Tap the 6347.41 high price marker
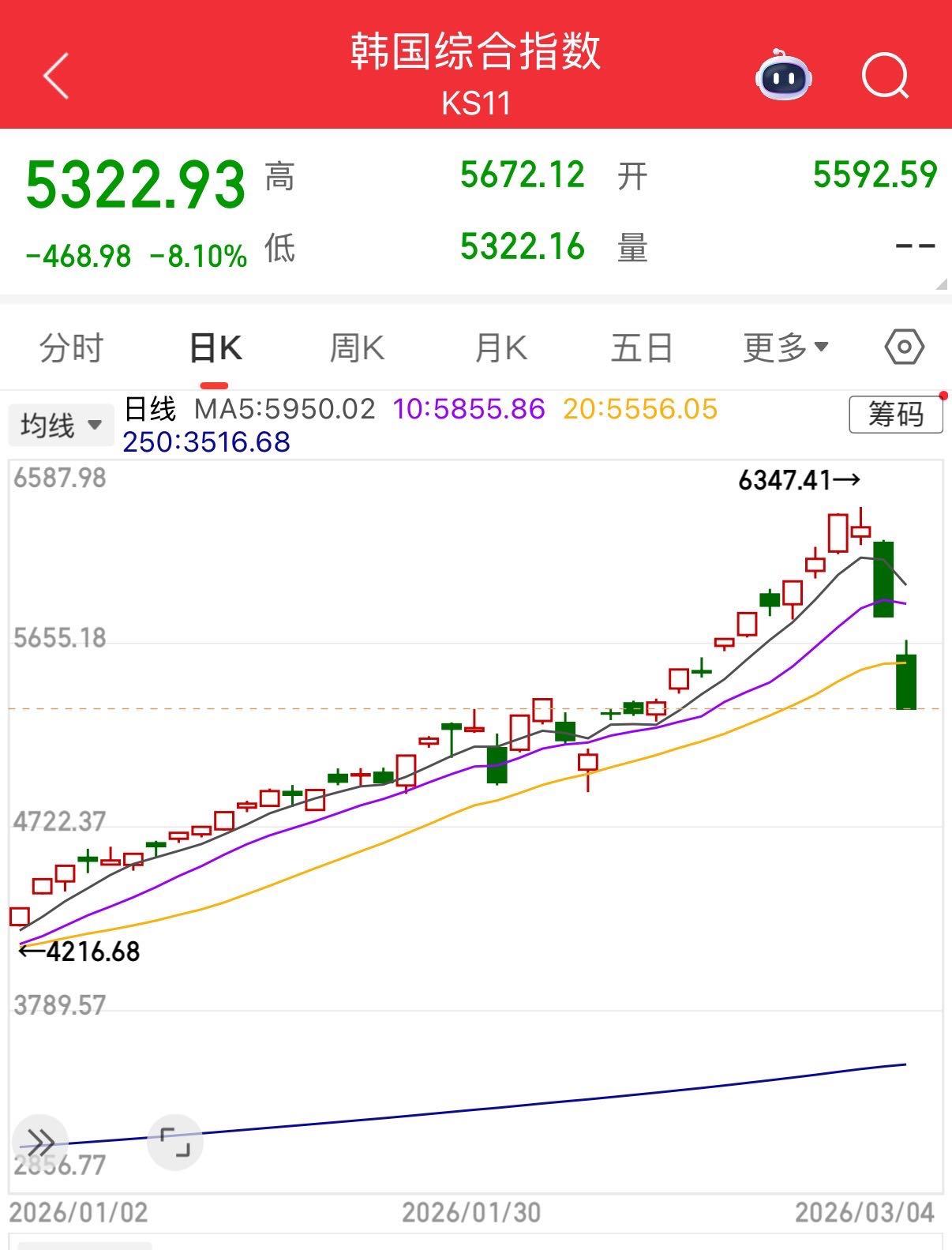Image resolution: width=952 pixels, height=1250 pixels. 798,479
